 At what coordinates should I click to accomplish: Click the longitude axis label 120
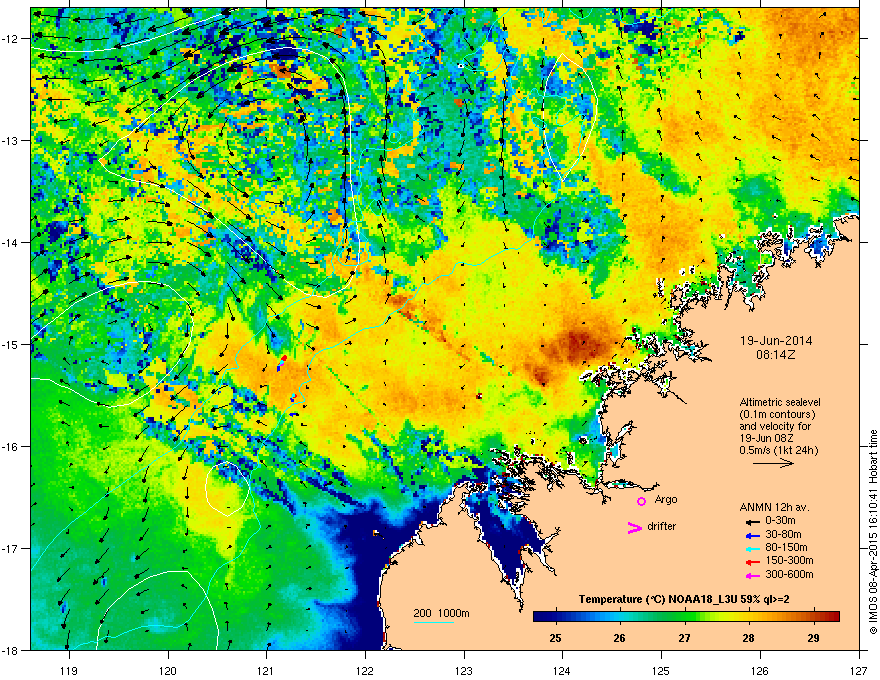(x=168, y=670)
